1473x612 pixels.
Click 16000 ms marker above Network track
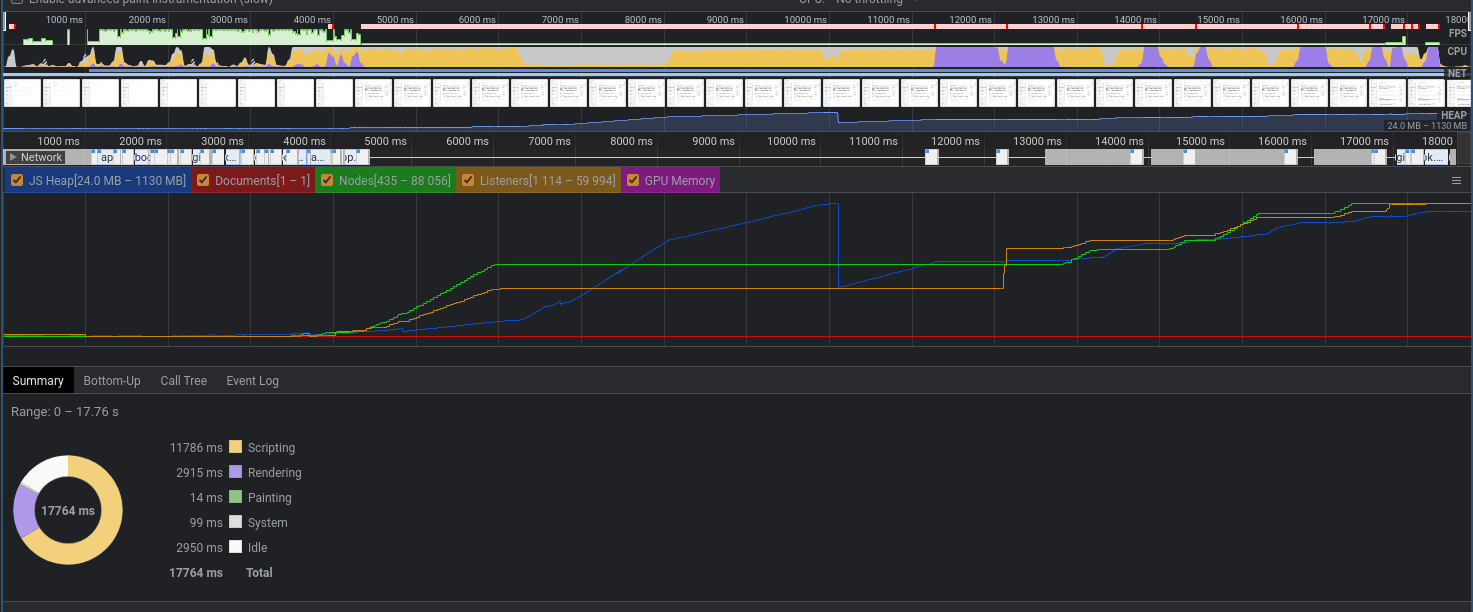tap(1282, 141)
